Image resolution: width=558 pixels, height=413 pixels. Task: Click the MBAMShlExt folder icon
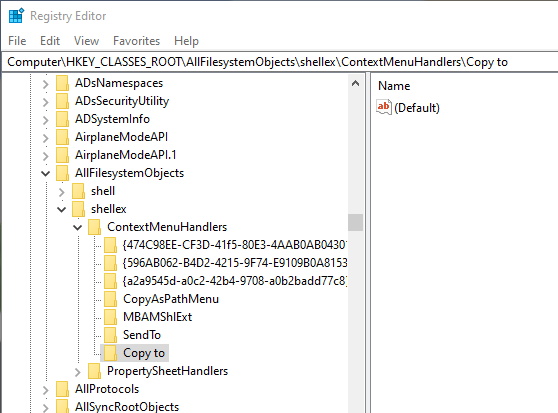point(110,317)
